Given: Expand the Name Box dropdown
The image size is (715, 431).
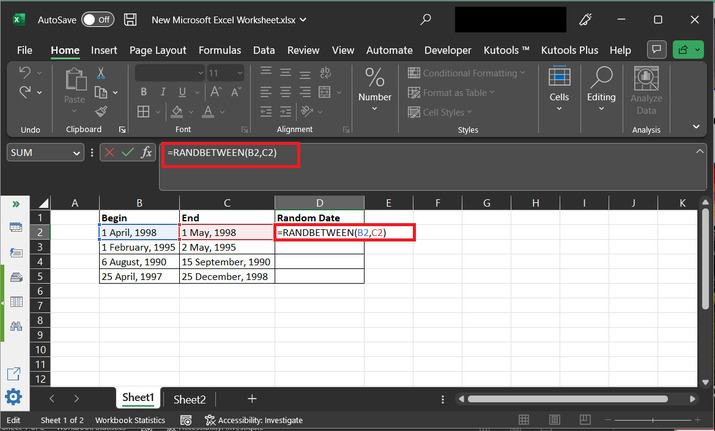Looking at the screenshot, I should point(76,153).
